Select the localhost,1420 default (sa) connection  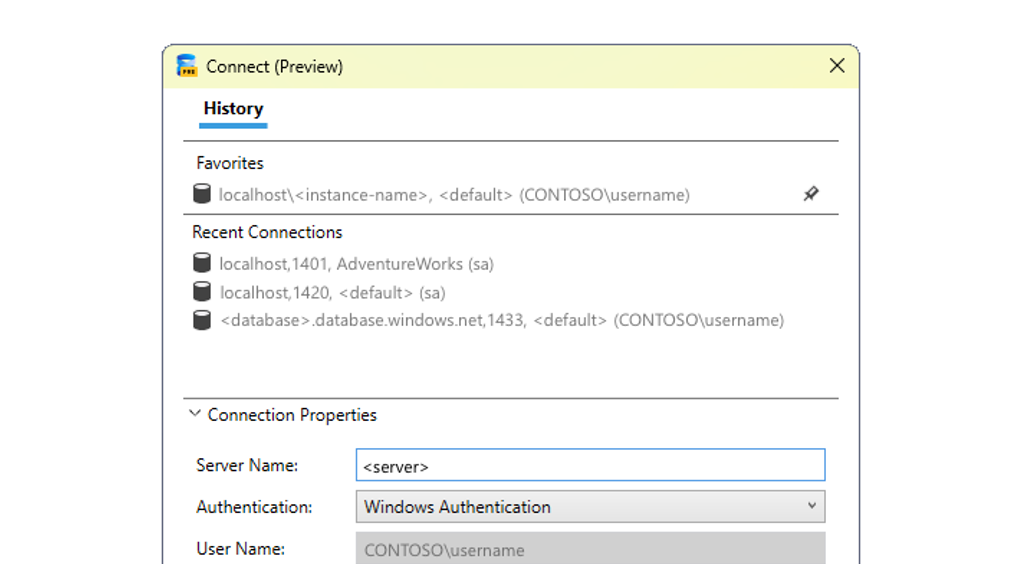pyautogui.click(x=333, y=293)
